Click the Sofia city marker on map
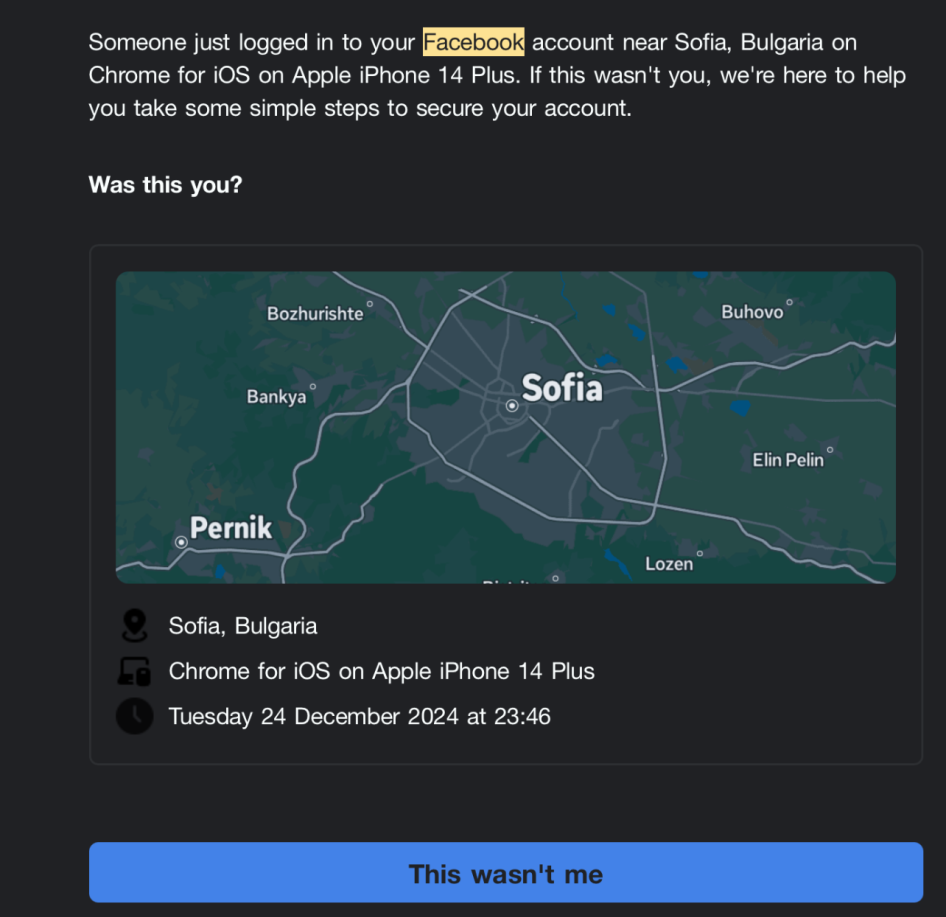946x917 pixels. (512, 406)
